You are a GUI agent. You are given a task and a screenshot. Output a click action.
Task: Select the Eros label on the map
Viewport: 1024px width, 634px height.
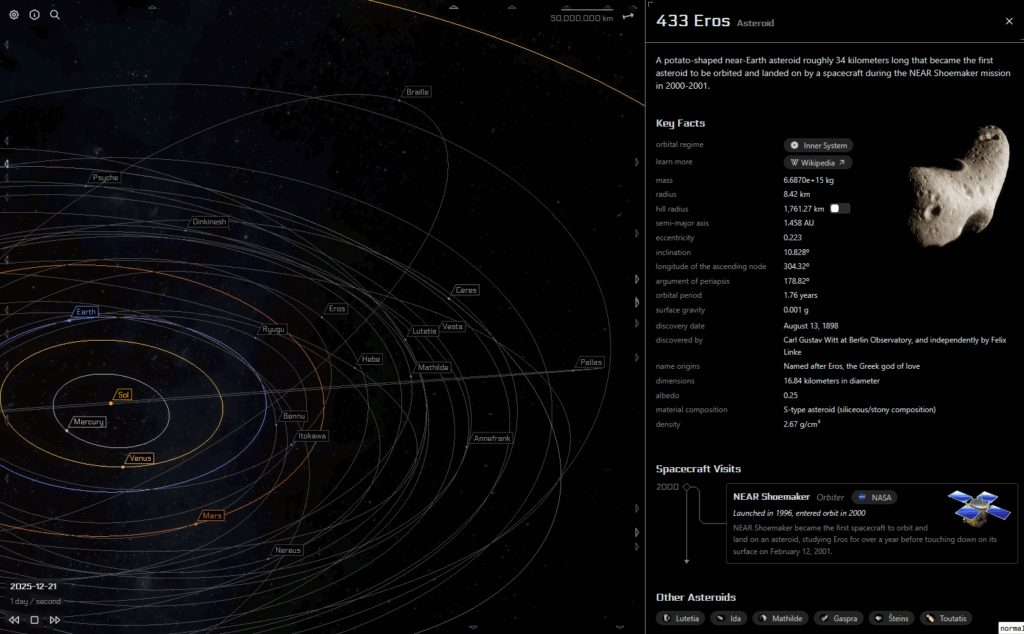[x=337, y=308]
